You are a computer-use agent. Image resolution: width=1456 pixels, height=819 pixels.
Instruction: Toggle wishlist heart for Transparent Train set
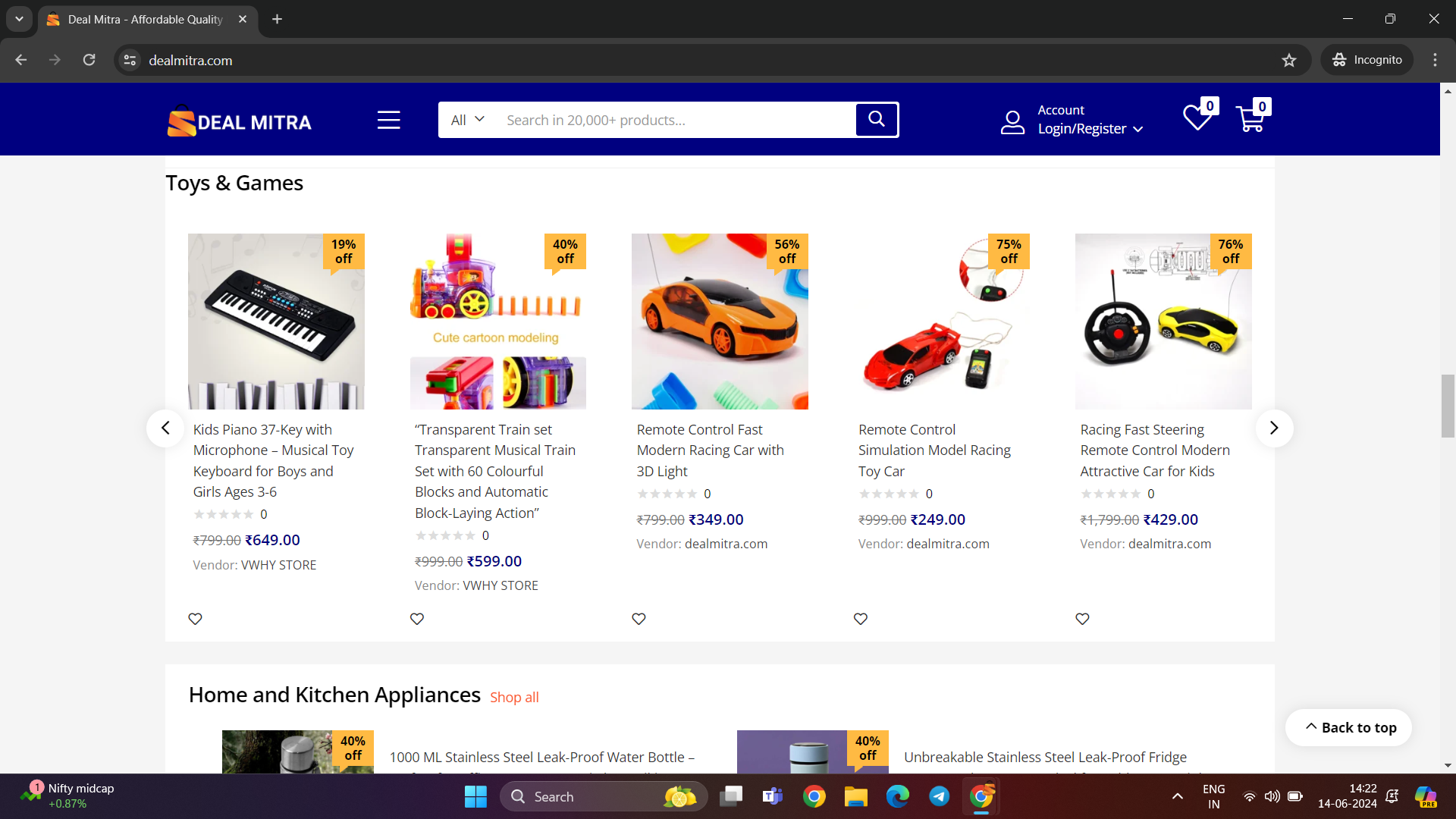417,619
